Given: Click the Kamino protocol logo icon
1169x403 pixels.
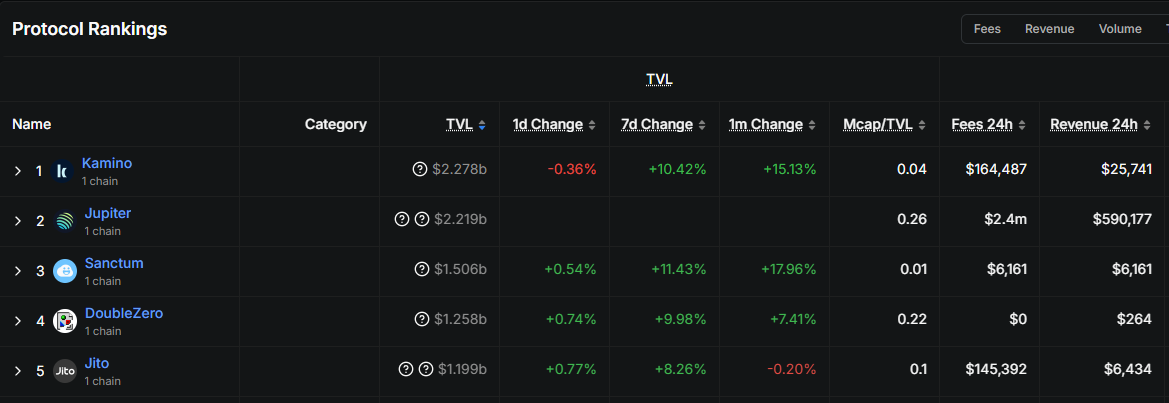Looking at the screenshot, I should [63, 171].
